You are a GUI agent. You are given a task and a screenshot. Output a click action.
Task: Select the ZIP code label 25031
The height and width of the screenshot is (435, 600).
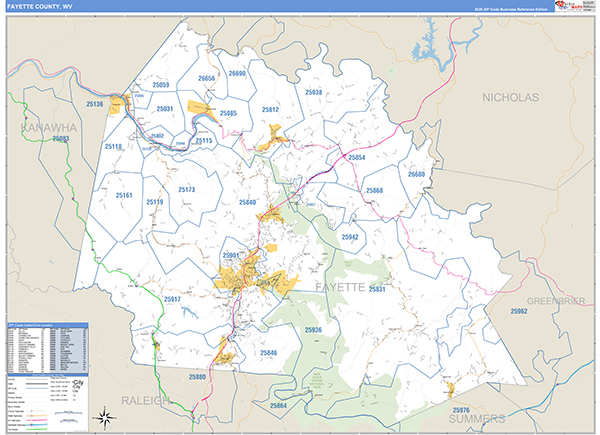pyautogui.click(x=165, y=109)
